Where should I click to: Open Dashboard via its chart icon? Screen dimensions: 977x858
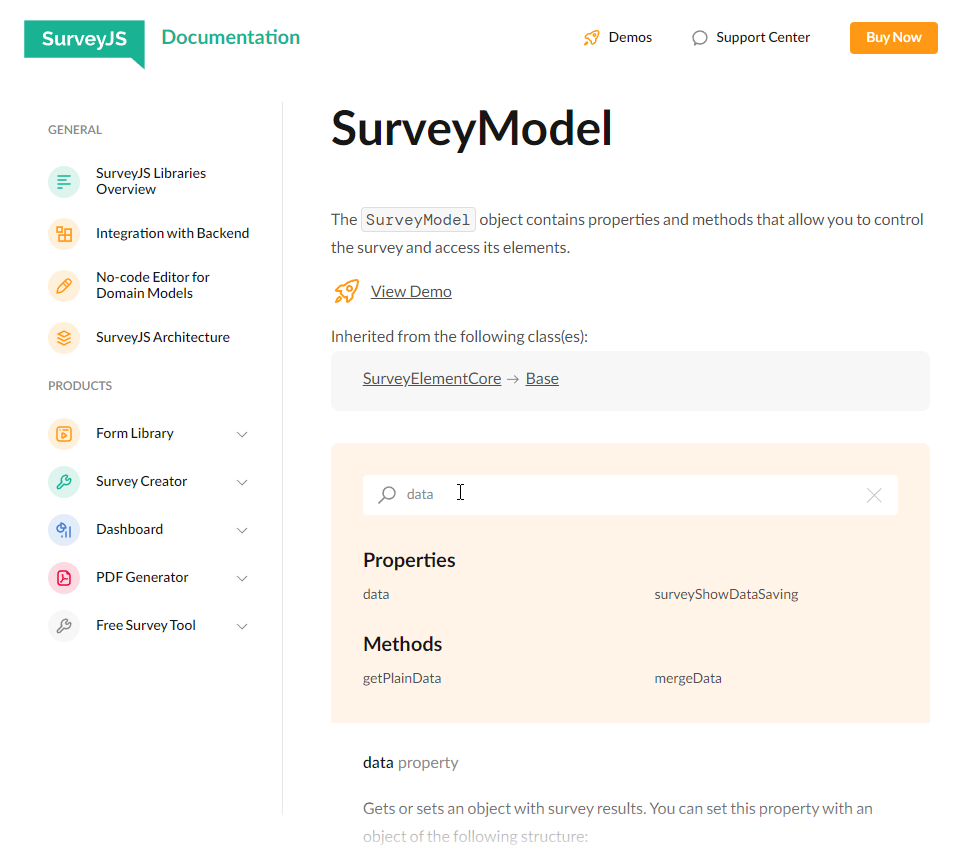[x=63, y=529]
